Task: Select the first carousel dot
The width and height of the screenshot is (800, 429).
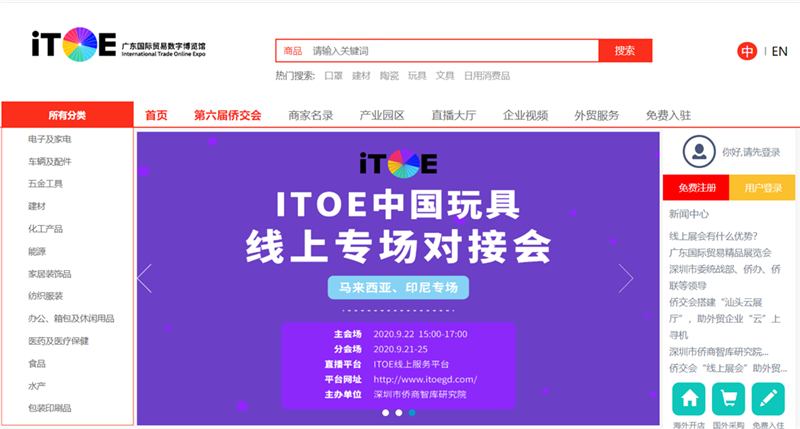Action: [x=385, y=413]
